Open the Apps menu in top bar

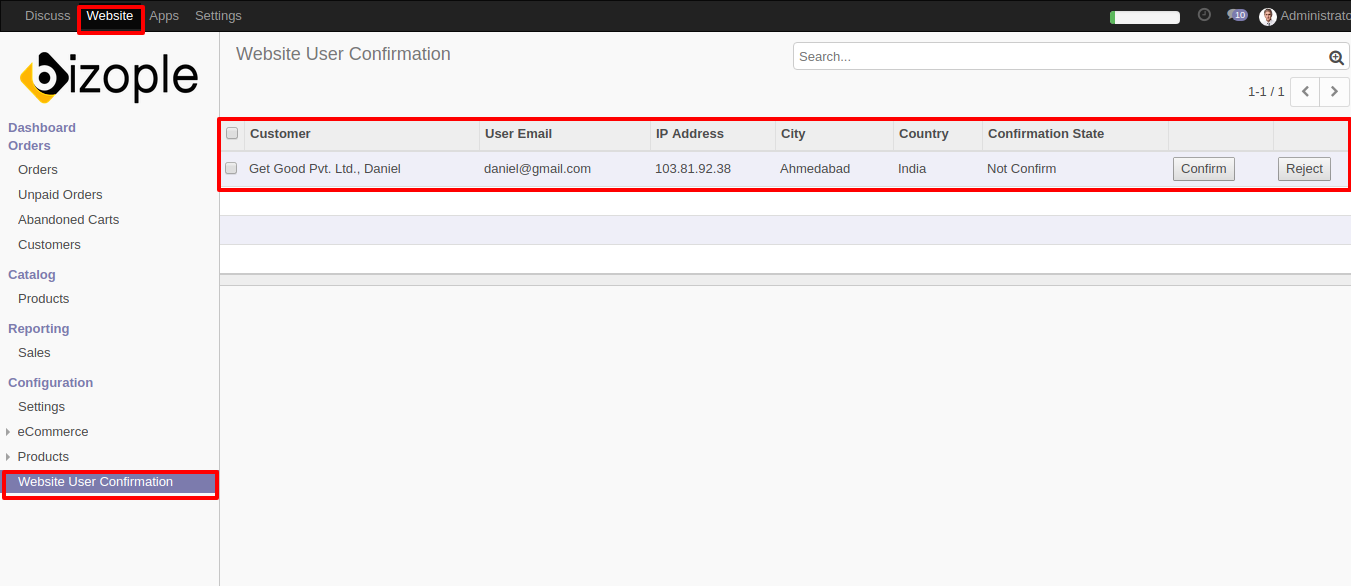coord(164,16)
